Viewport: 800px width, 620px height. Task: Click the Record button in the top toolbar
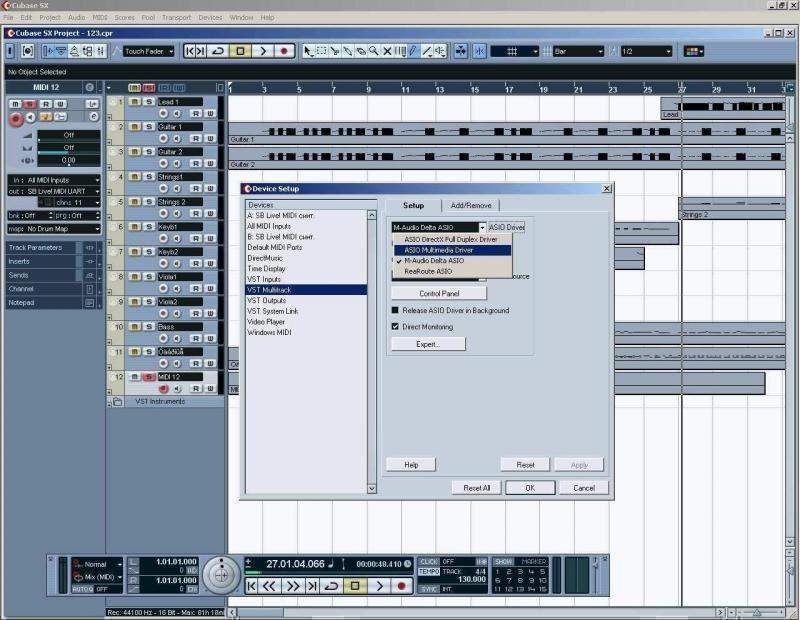284,51
